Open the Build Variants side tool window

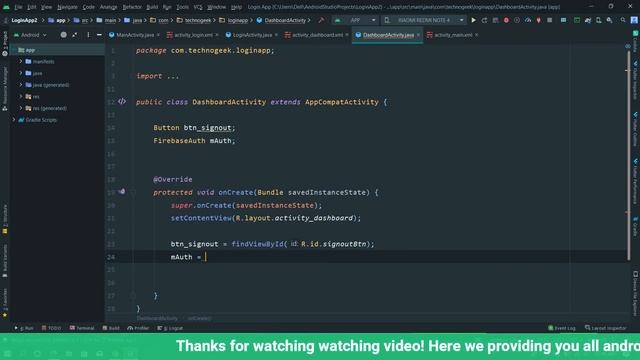pos(4,261)
